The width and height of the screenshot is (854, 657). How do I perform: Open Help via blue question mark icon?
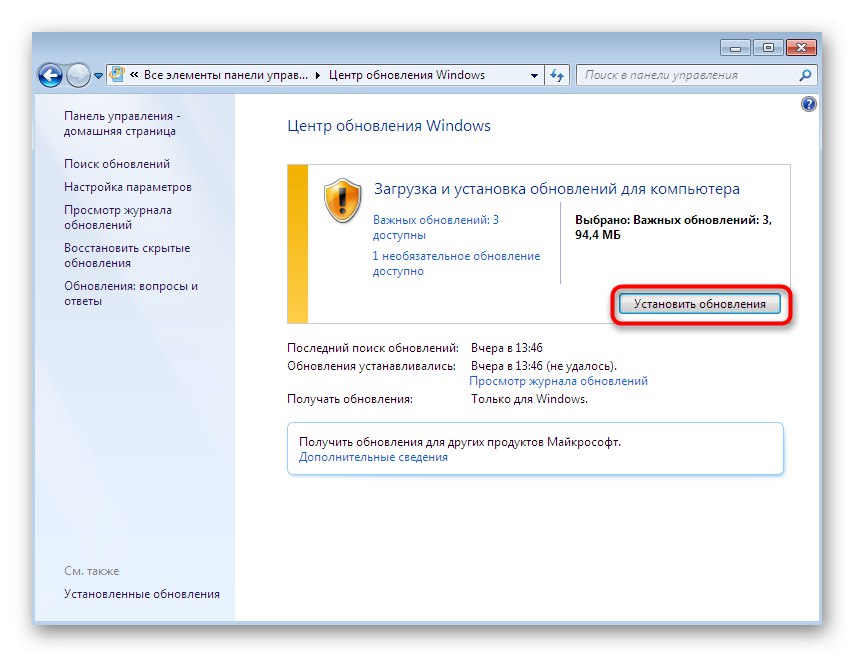[x=809, y=104]
